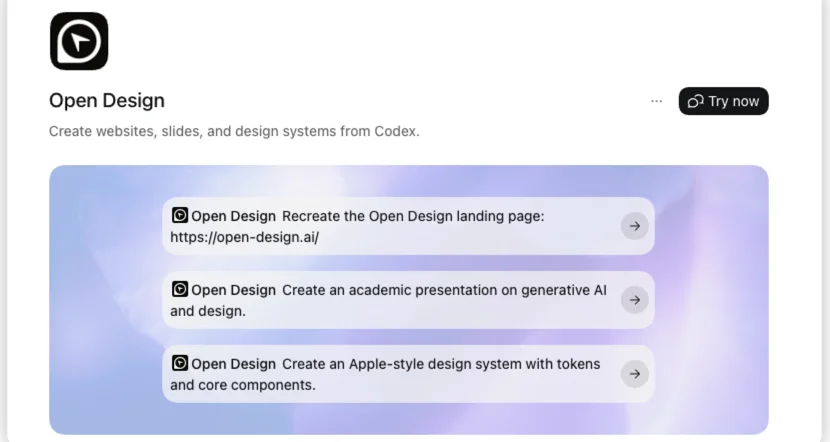
Task: Click arrow for Recreate landing page prompt
Action: pyautogui.click(x=635, y=226)
